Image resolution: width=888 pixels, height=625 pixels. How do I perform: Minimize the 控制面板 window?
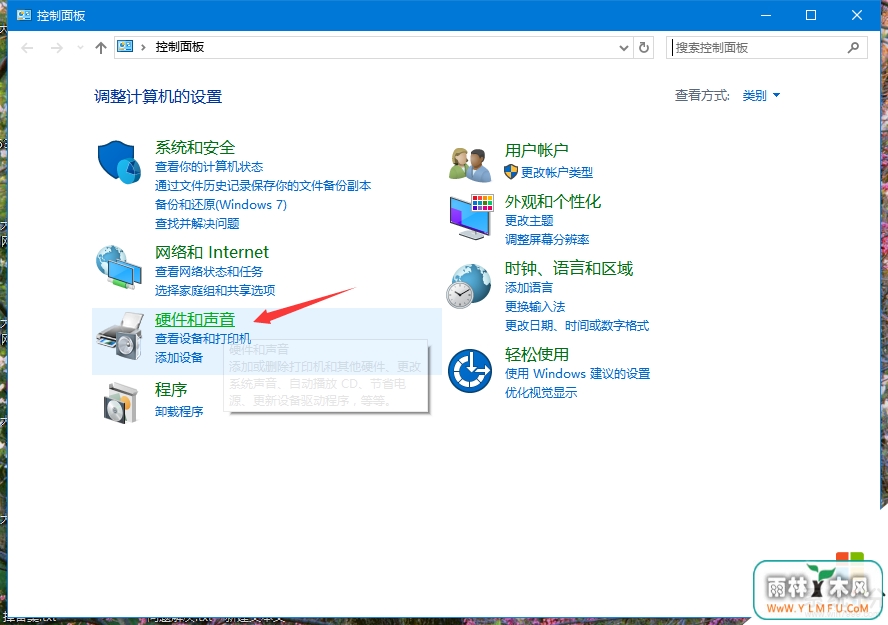click(x=766, y=15)
